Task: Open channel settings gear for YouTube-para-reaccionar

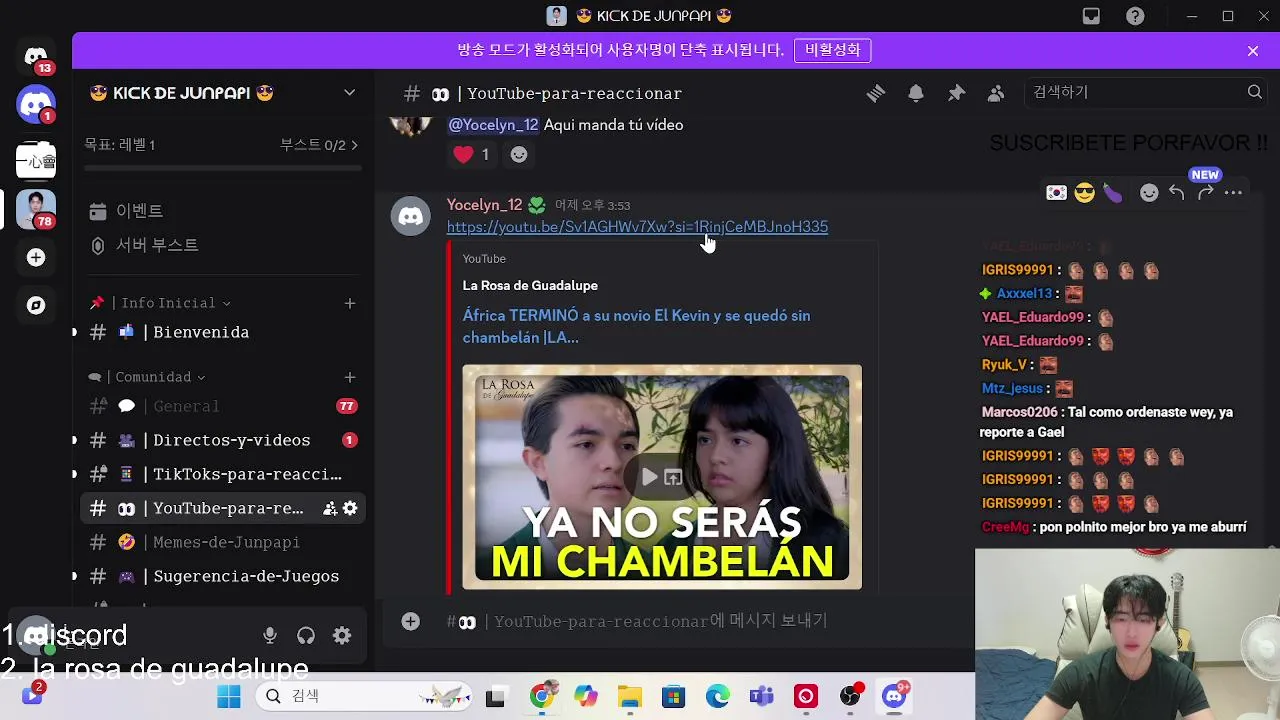Action: point(350,508)
